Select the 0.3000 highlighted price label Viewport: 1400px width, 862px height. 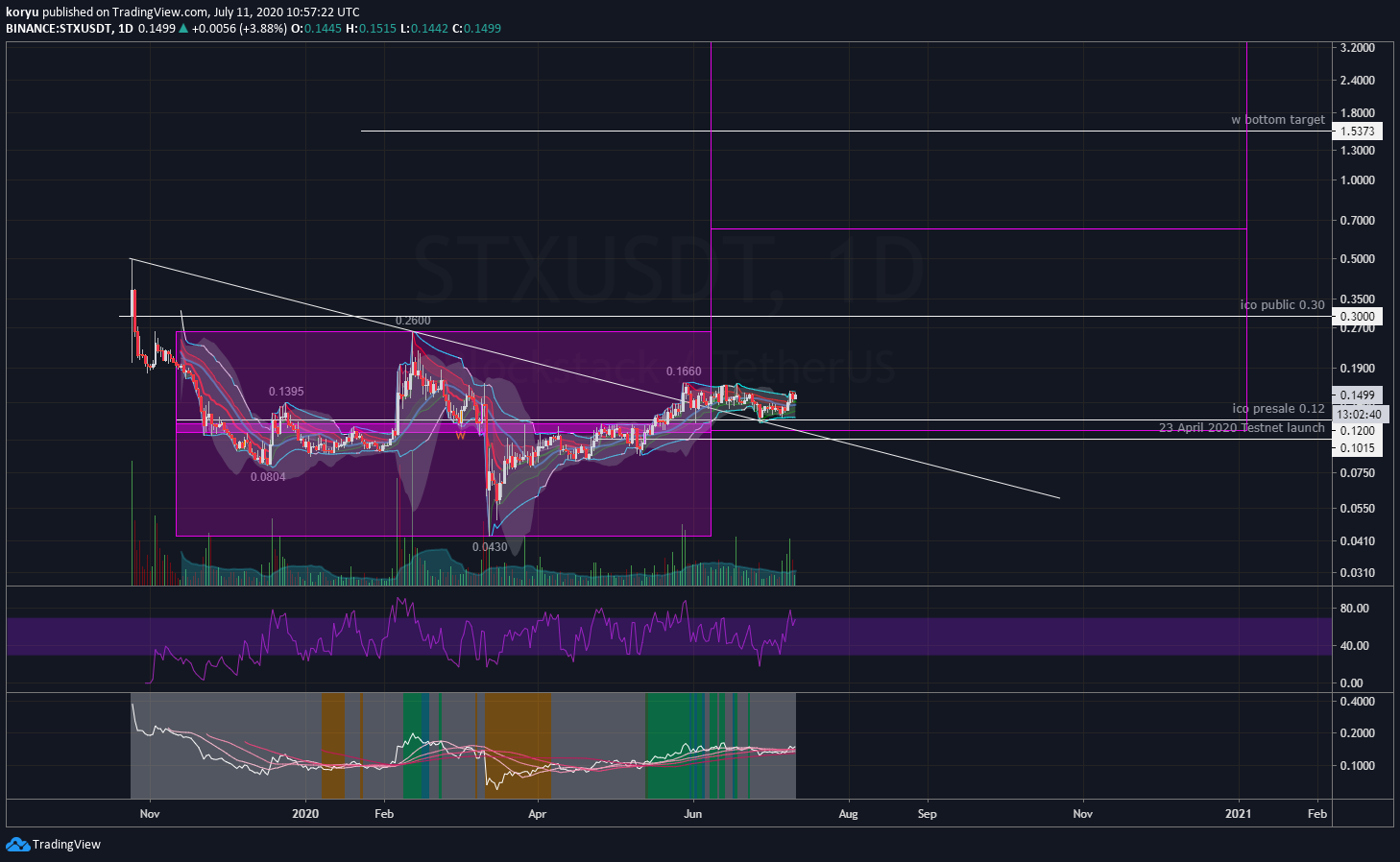coord(1357,317)
